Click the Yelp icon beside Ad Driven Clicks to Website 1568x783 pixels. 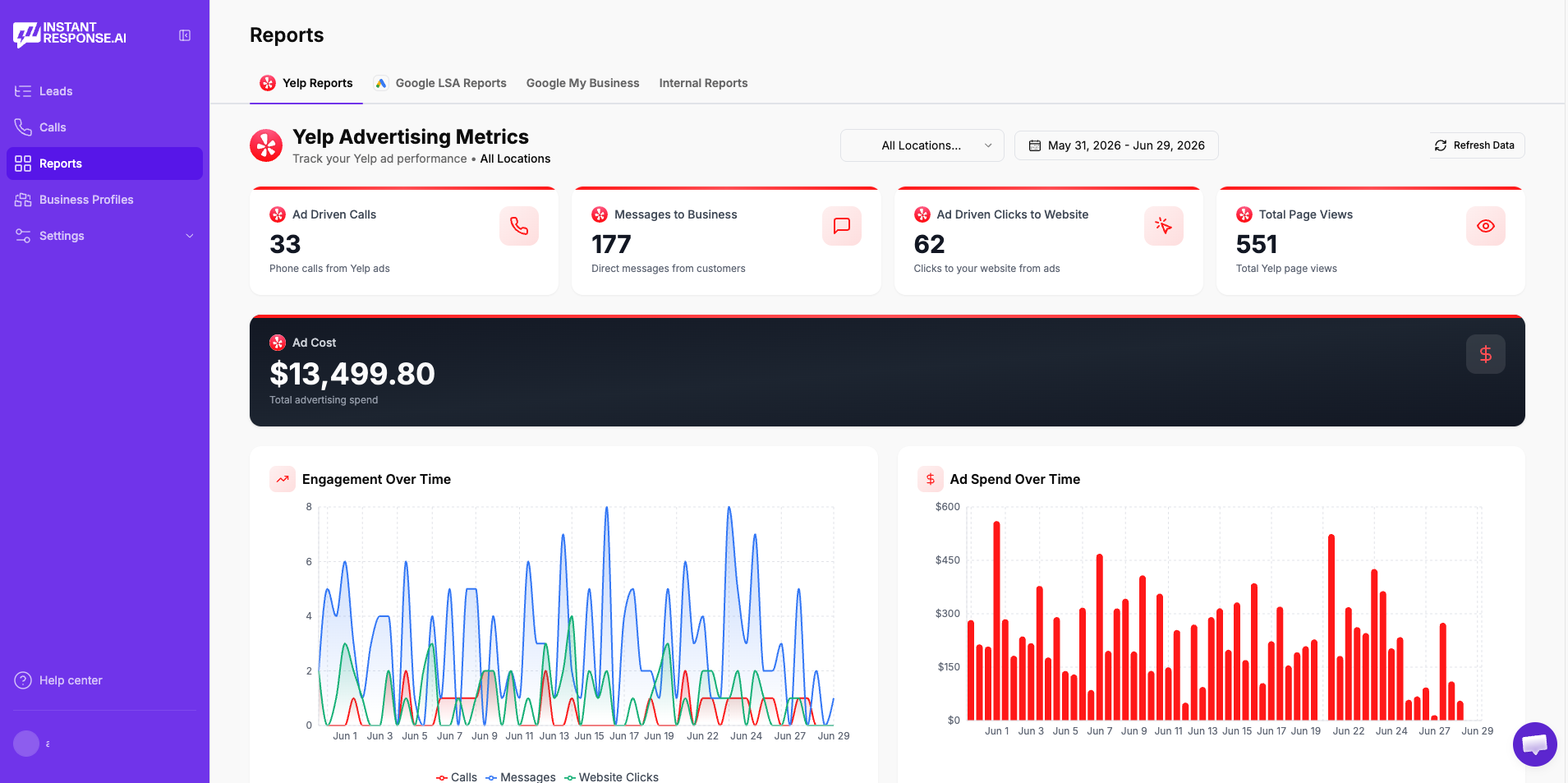click(x=922, y=214)
